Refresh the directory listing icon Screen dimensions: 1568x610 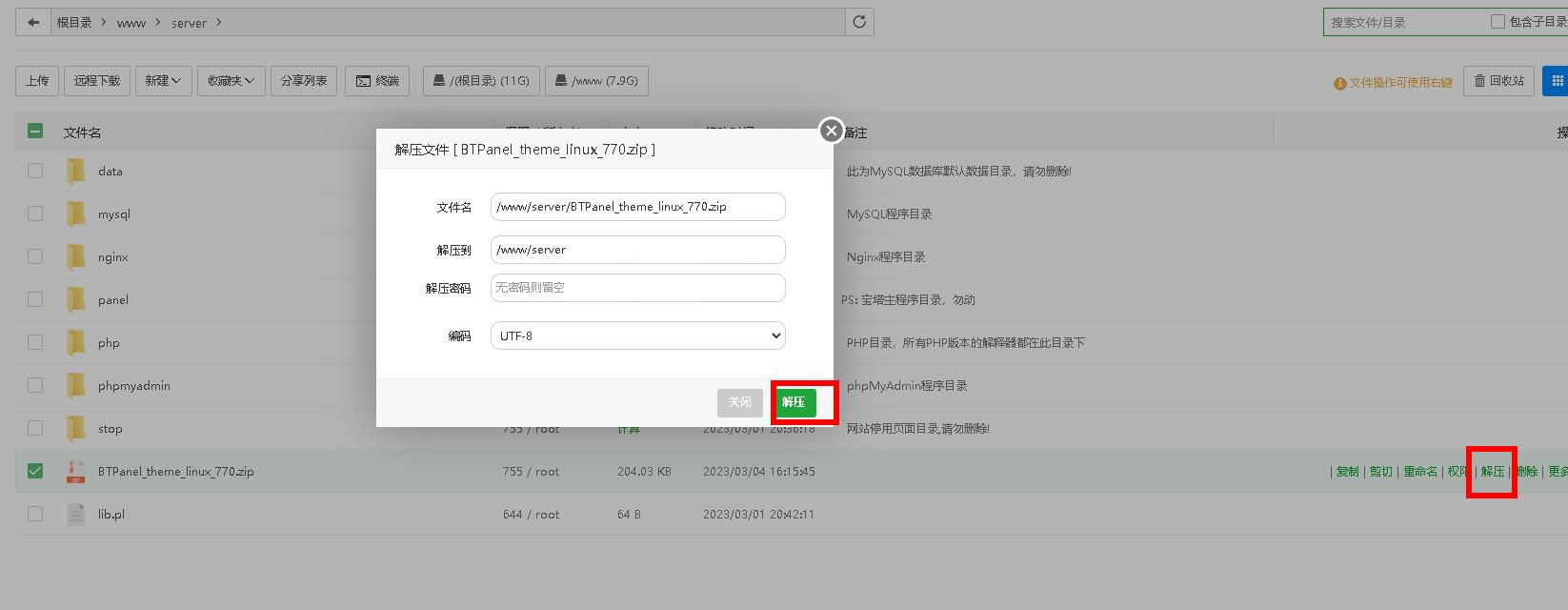[859, 22]
